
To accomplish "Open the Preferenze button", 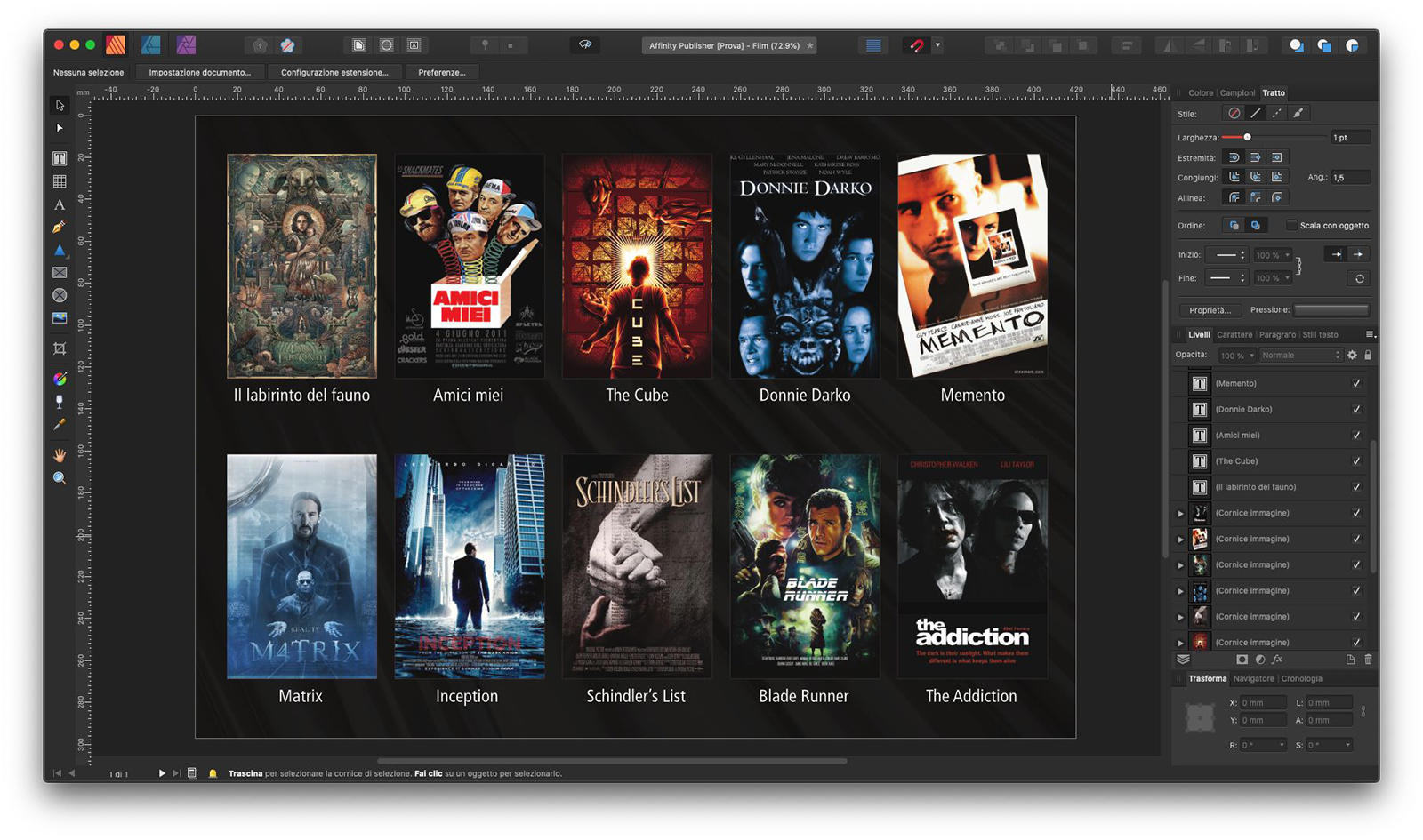I will (x=442, y=73).
